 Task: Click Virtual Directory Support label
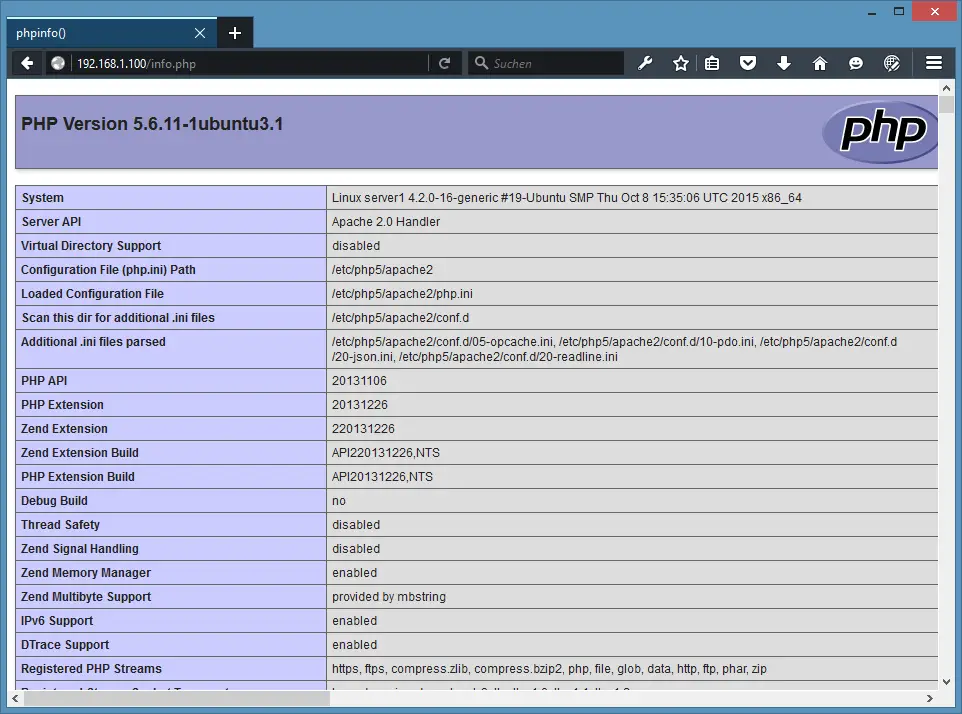pos(91,245)
